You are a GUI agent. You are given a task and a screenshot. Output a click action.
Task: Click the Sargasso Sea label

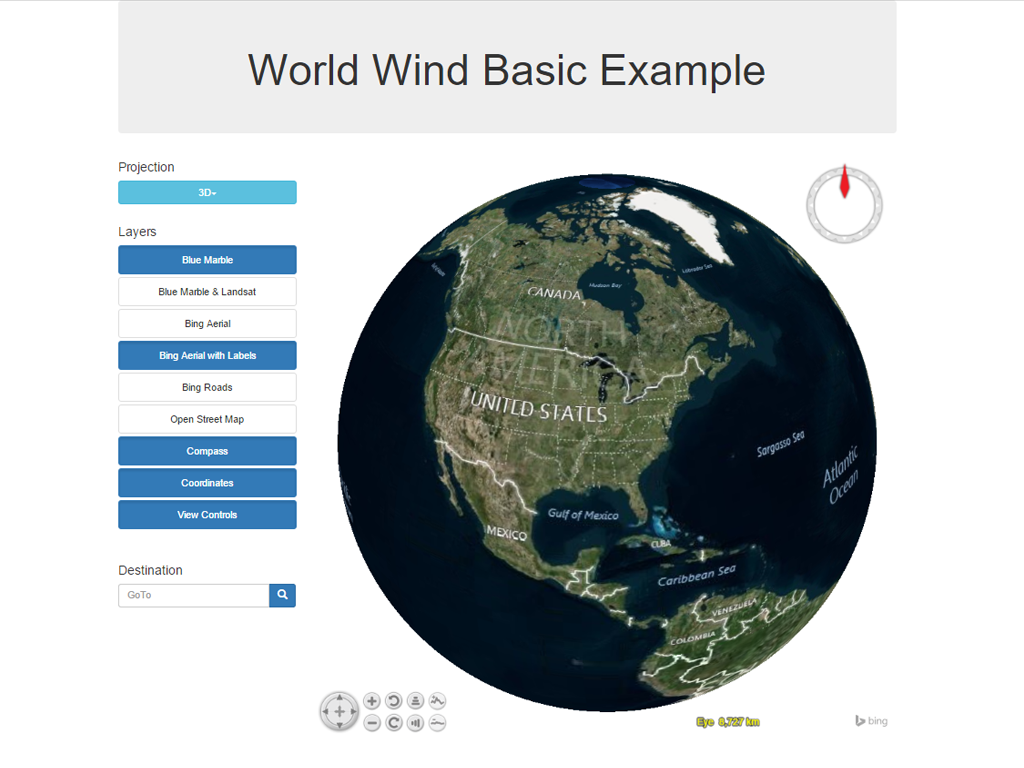click(780, 444)
